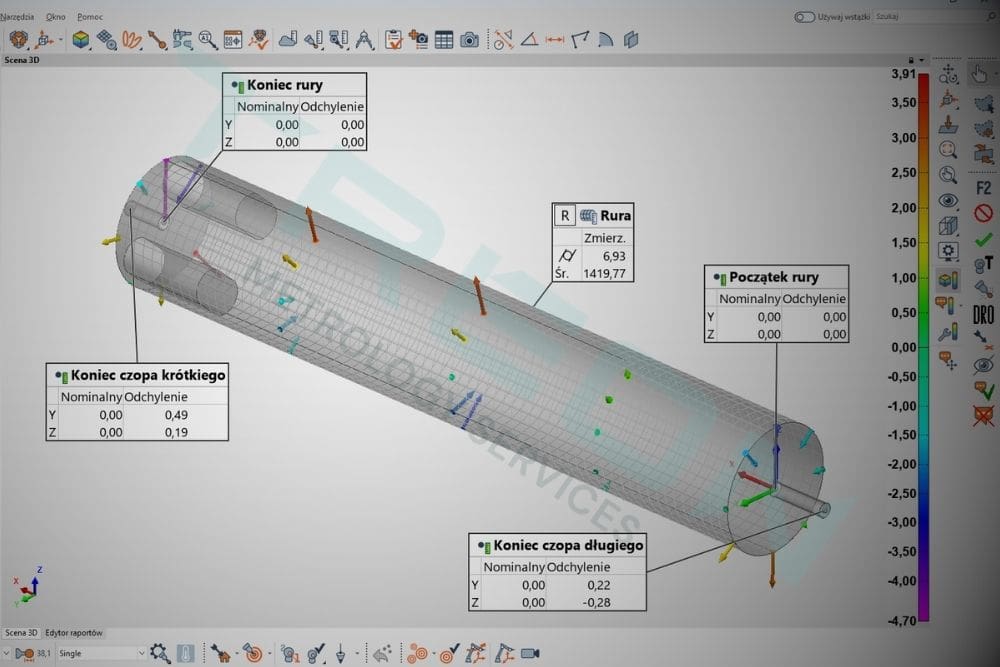
Task: Click the compass/divider tool icon
Action: (x=365, y=40)
